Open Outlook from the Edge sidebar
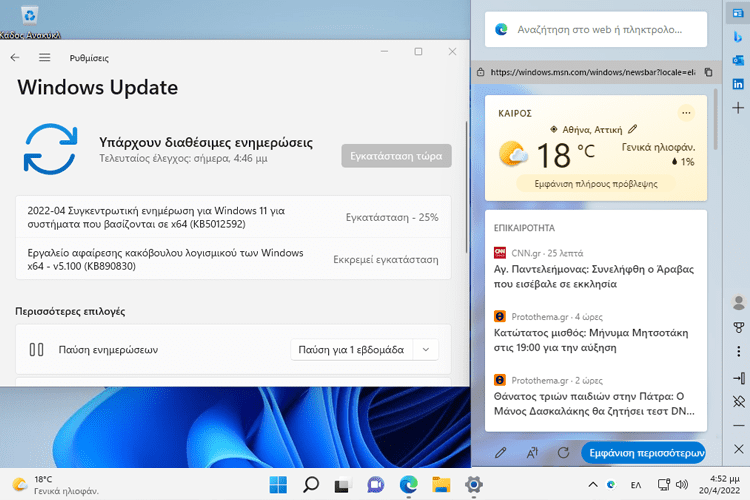 pos(738,60)
